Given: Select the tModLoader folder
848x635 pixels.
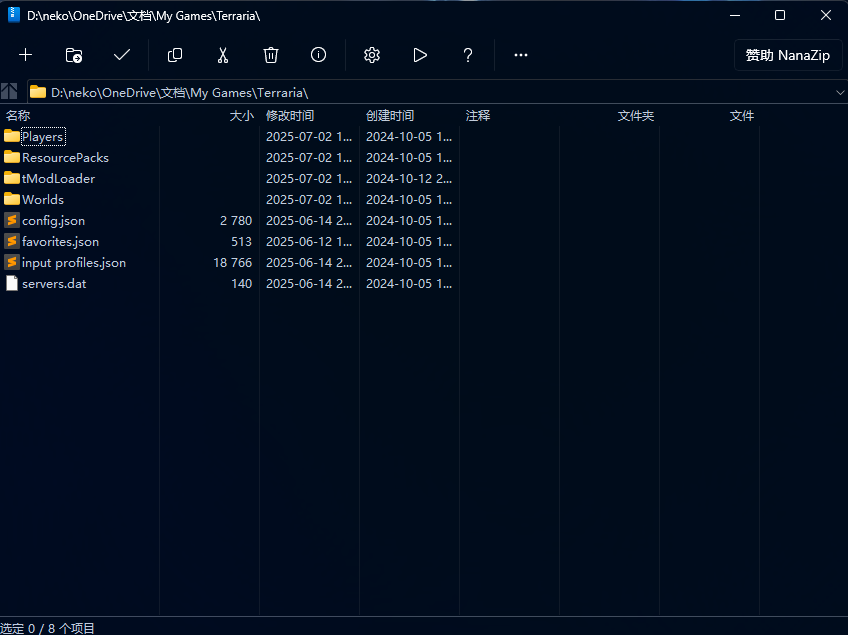Looking at the screenshot, I should coord(58,178).
